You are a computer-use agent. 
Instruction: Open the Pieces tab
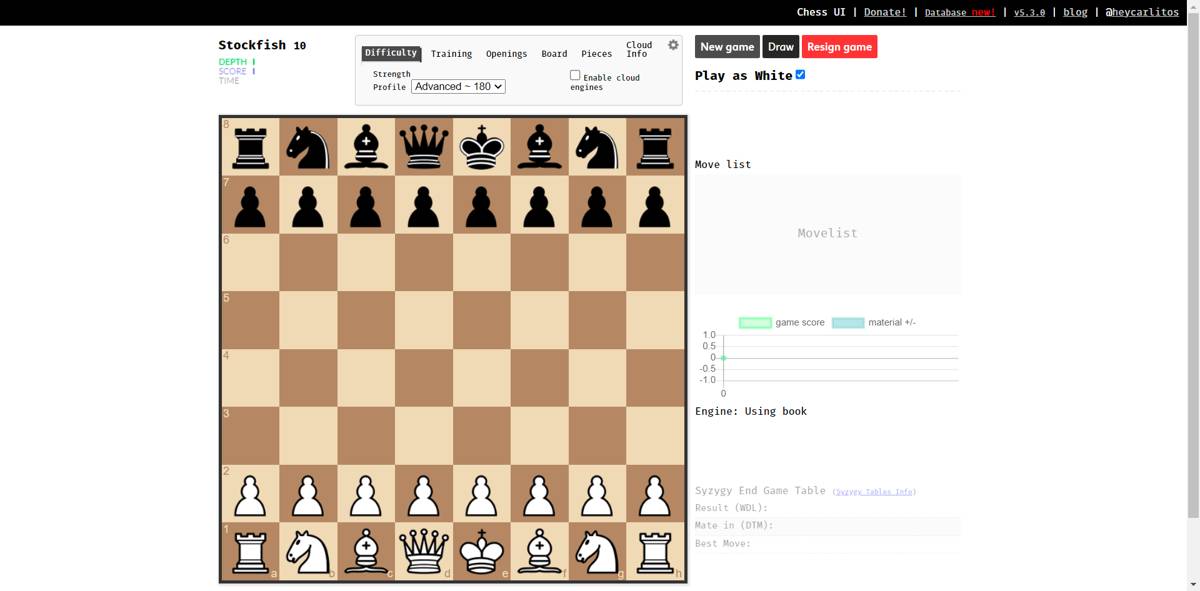(x=596, y=53)
